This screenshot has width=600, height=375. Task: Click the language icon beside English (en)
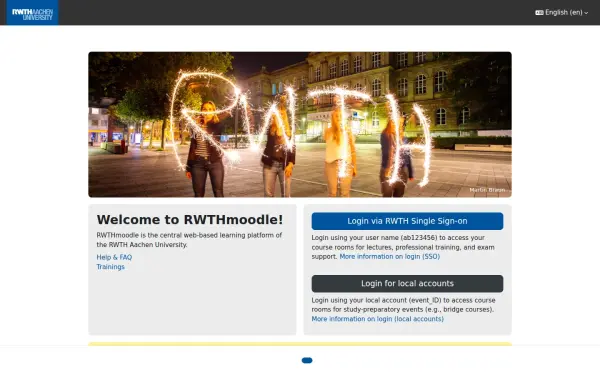click(539, 13)
